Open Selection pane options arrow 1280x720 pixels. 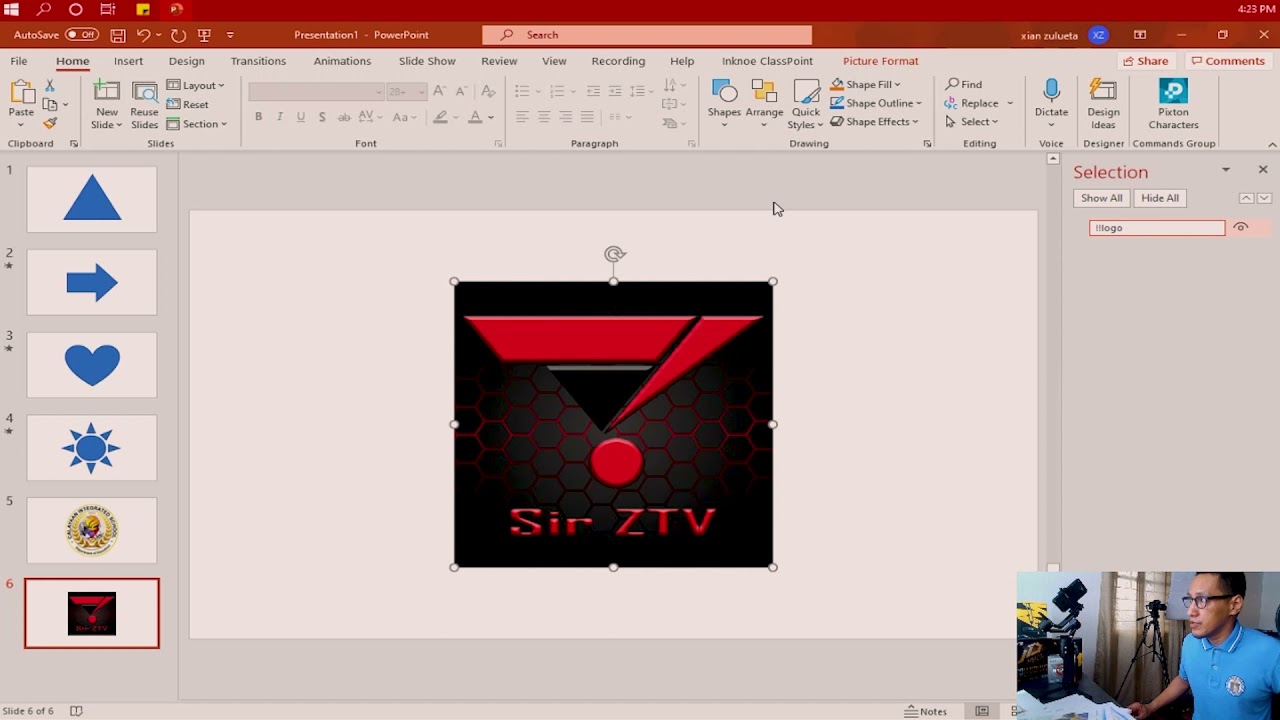pos(1226,171)
